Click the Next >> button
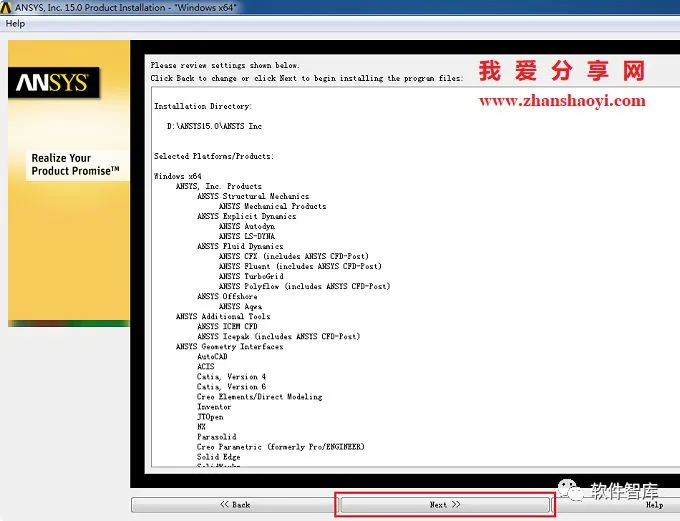 coord(445,505)
